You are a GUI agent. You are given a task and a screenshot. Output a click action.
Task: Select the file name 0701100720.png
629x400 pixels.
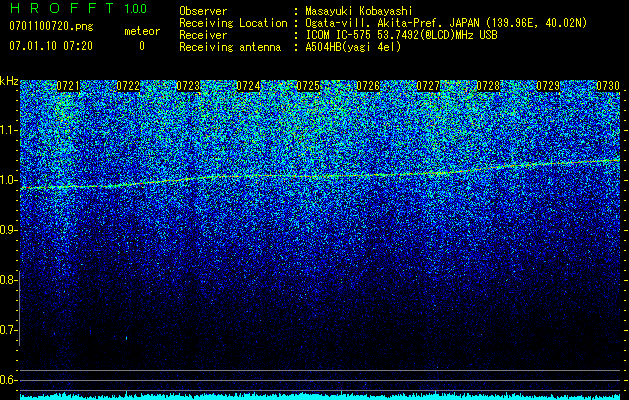pos(51,26)
